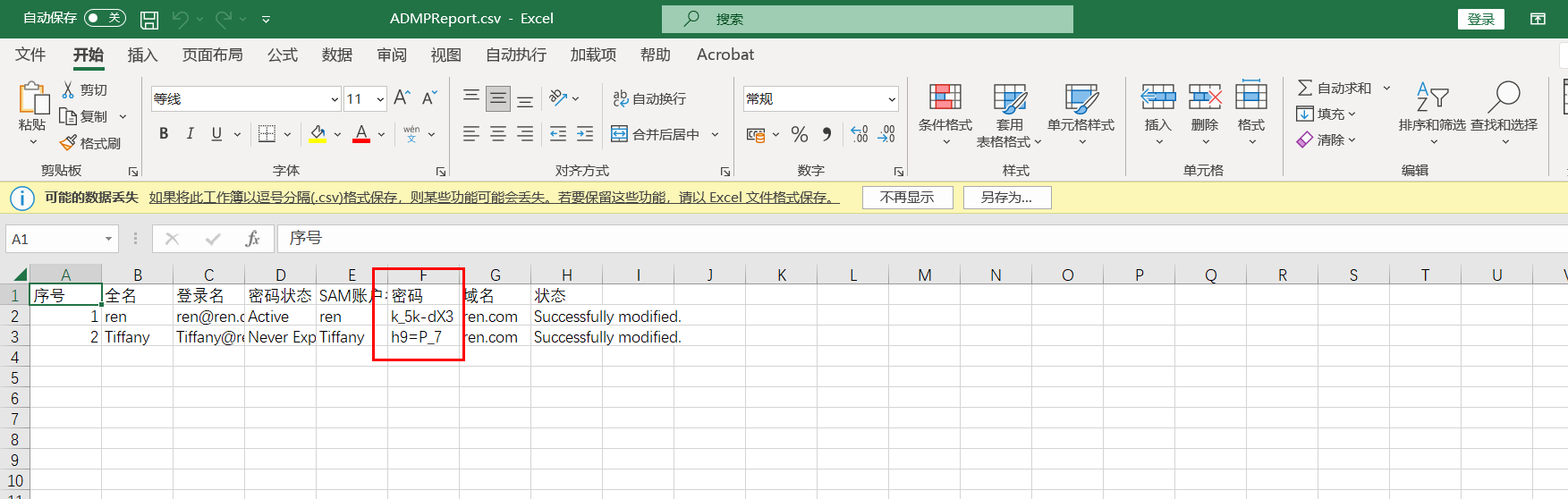Open Customize Quick Access Toolbar dropdown

click(266, 19)
